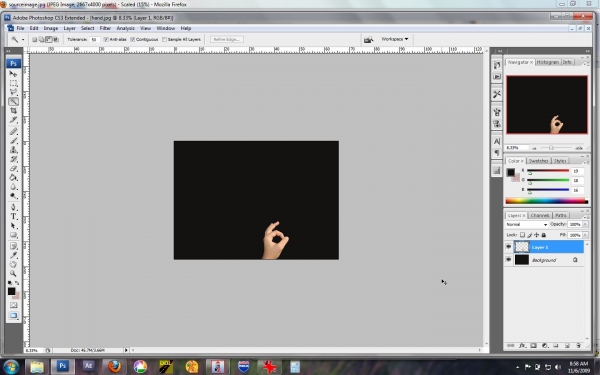This screenshot has height=375, width=600.
Task: Toggle Quick Mask mode in toolbox
Action: (13, 305)
